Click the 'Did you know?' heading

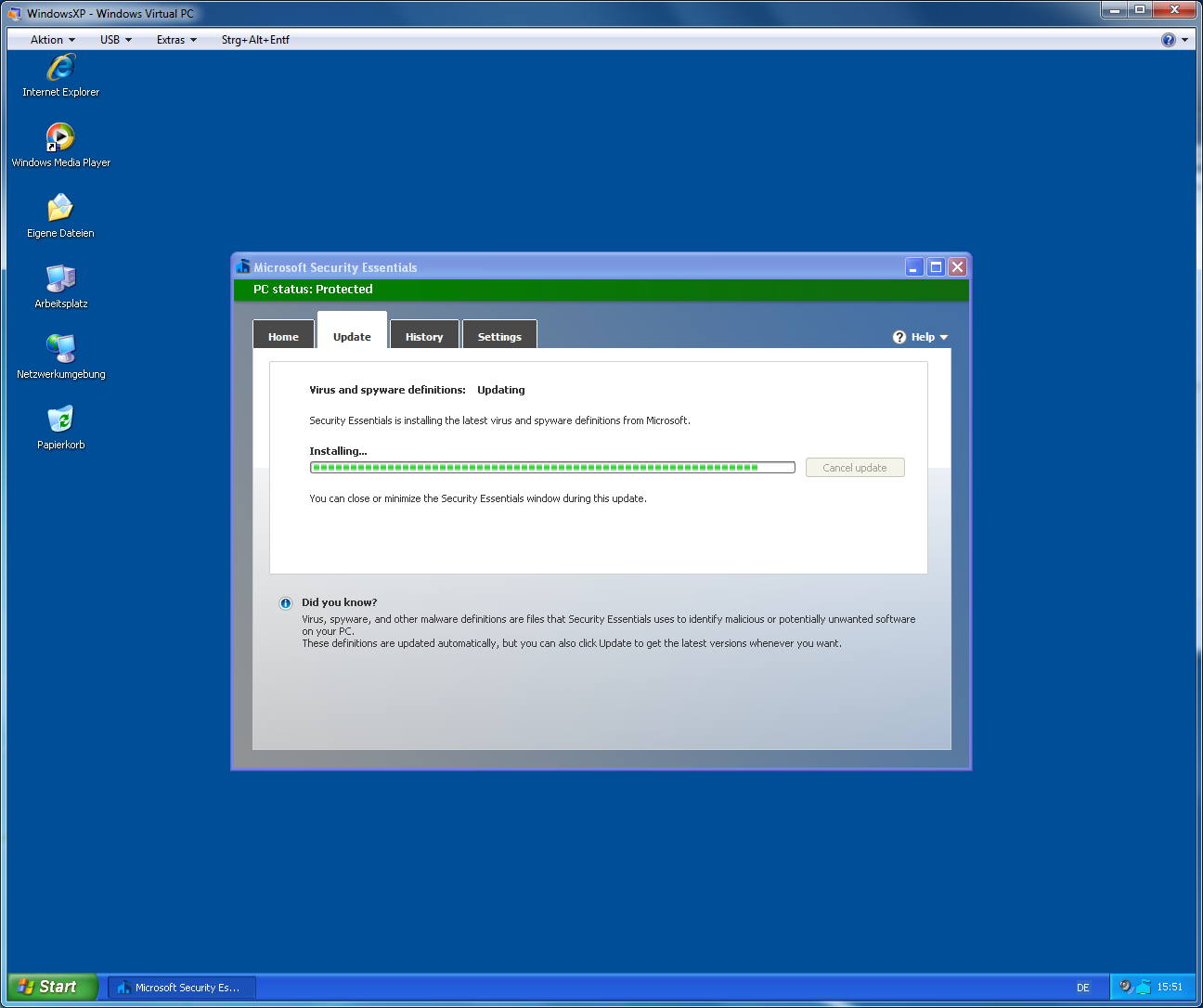pyautogui.click(x=339, y=602)
